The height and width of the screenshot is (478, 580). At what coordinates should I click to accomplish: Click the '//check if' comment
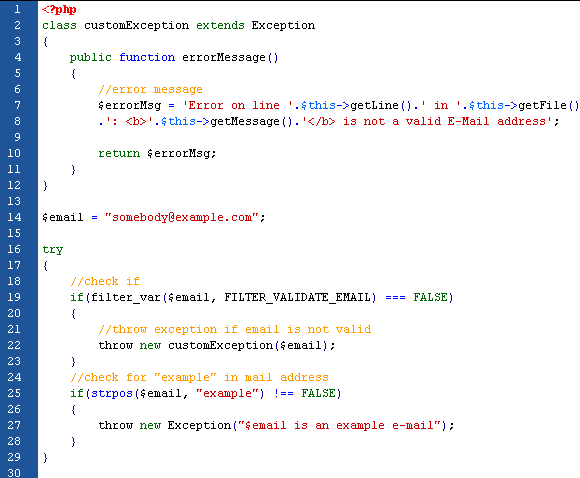pyautogui.click(x=105, y=281)
